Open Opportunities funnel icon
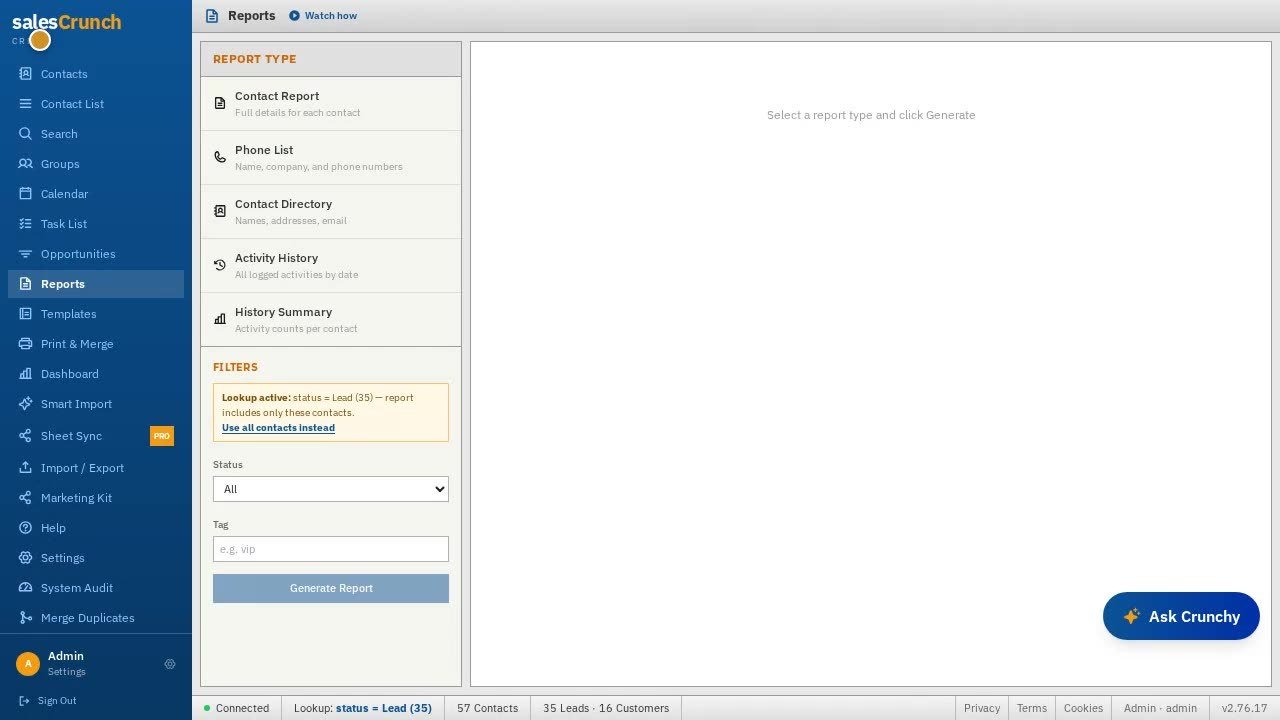Viewport: 1280px width, 720px height. click(25, 254)
